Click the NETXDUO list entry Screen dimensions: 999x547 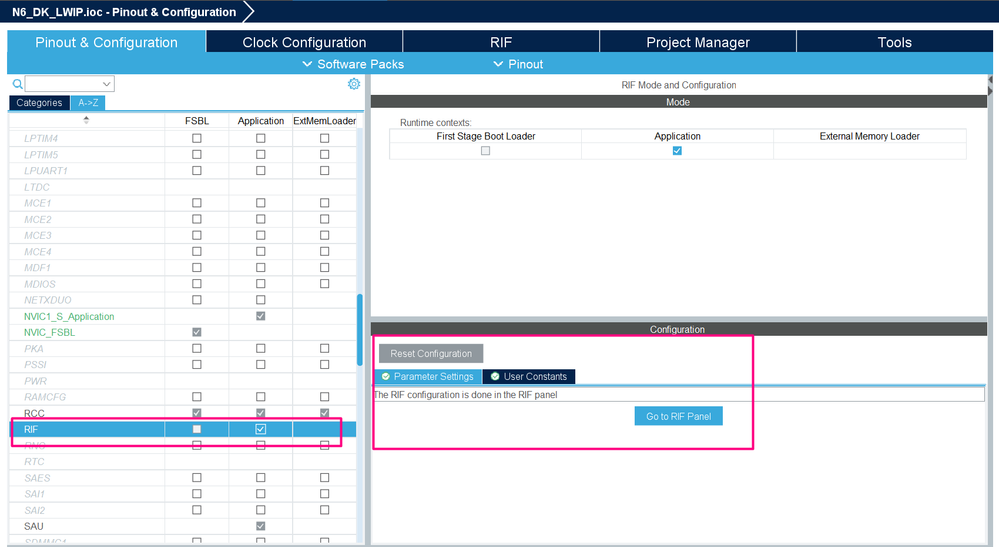point(48,300)
